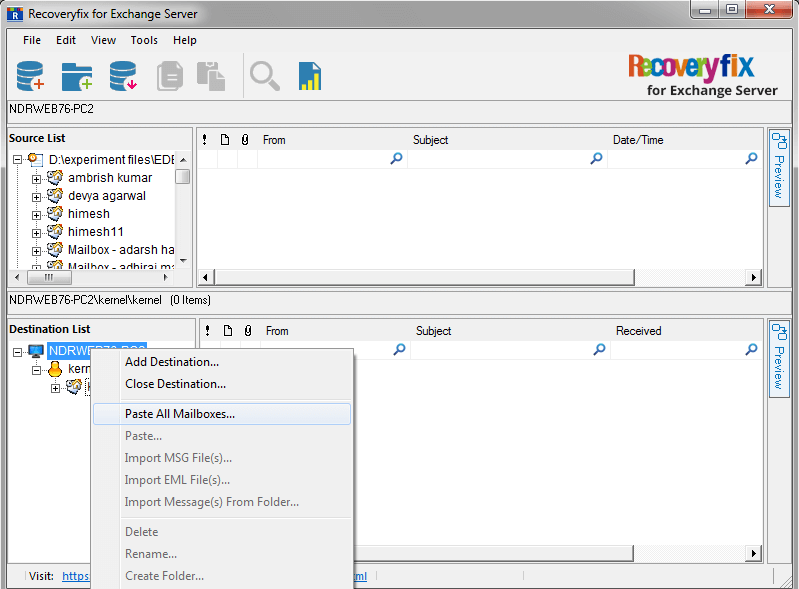Viewport: 799px width, 589px height.
Task: Collapse the NDRWEB76-PC2 destination node
Action: point(17,352)
